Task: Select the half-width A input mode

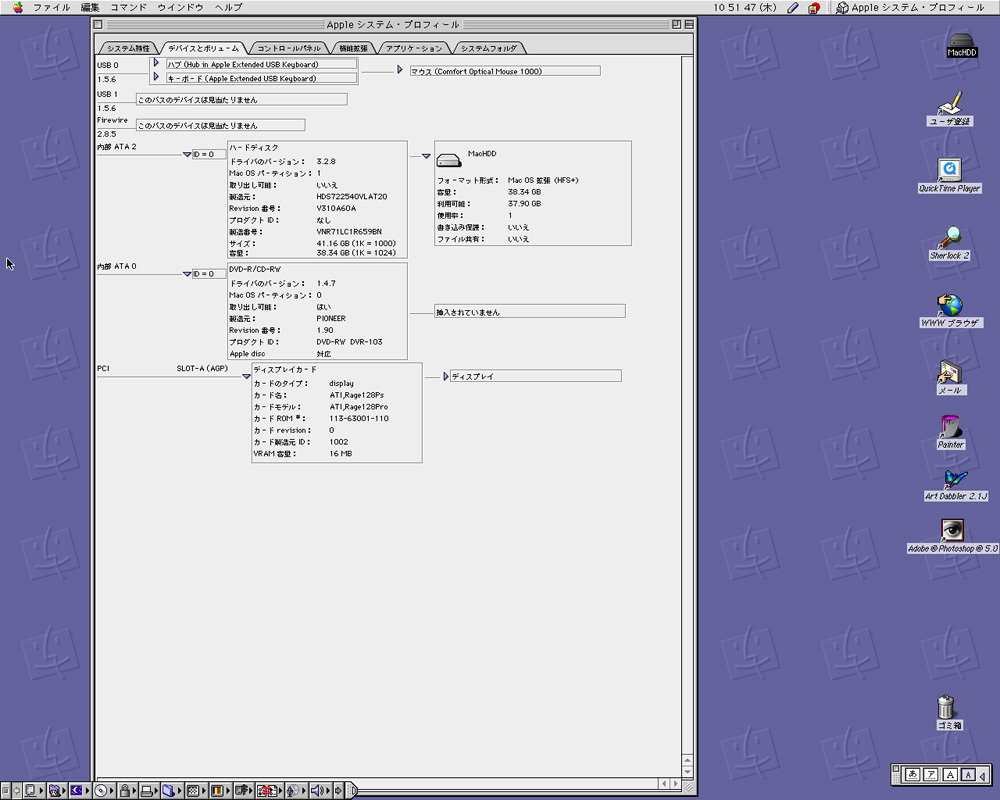Action: coord(968,774)
